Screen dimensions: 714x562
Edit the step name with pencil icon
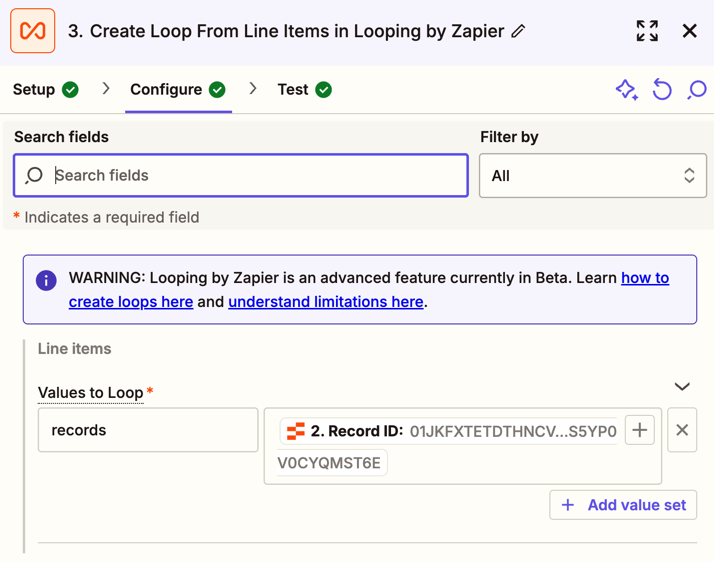pos(518,31)
